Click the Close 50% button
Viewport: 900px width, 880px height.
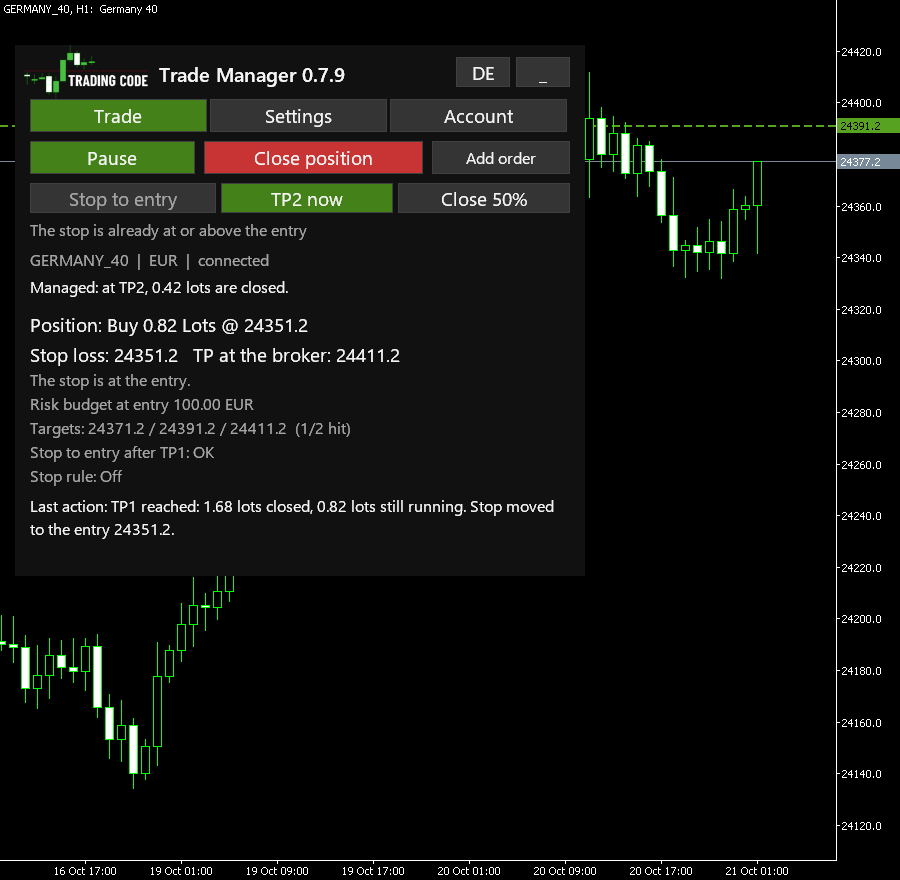point(484,199)
